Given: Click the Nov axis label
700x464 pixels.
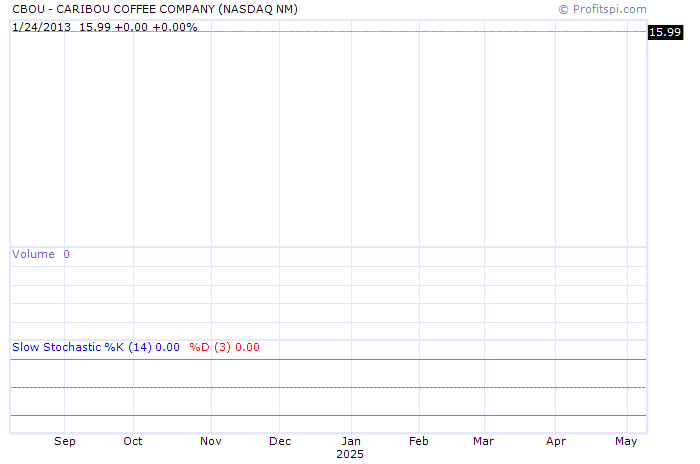Looking at the screenshot, I should (x=211, y=441).
